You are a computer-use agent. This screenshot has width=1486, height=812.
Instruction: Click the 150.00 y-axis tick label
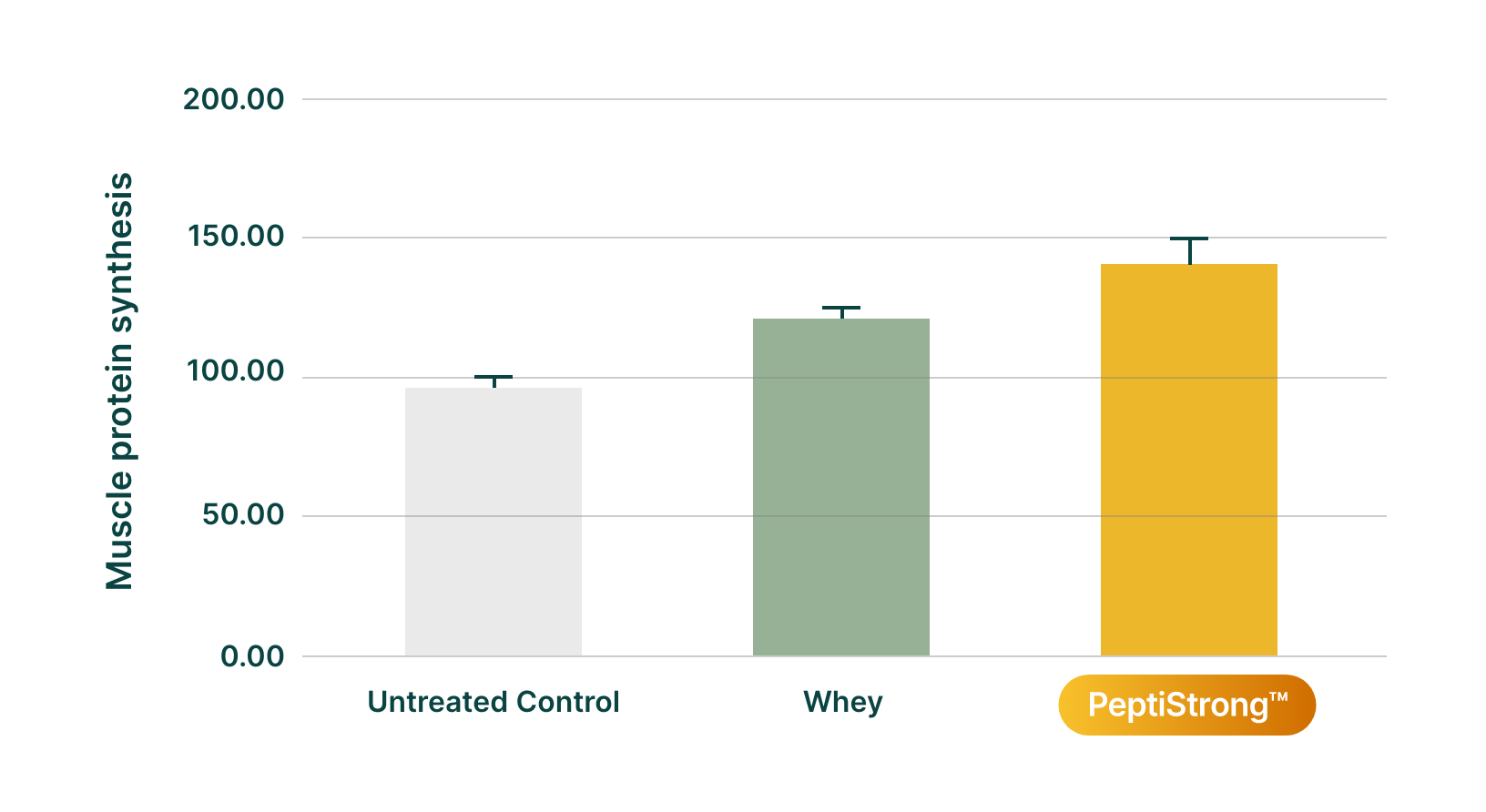(x=236, y=237)
